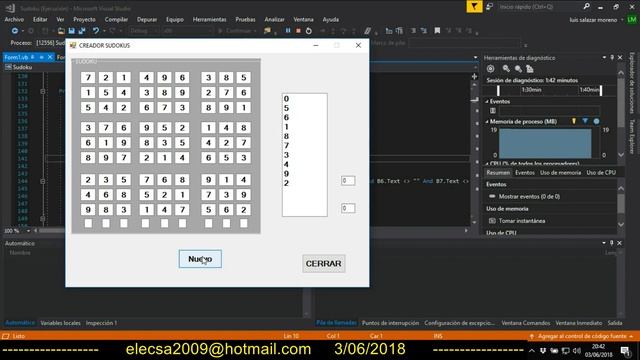The image size is (640, 360).
Task: Click the Reset View icon in diagnostics
Action: 529,69
